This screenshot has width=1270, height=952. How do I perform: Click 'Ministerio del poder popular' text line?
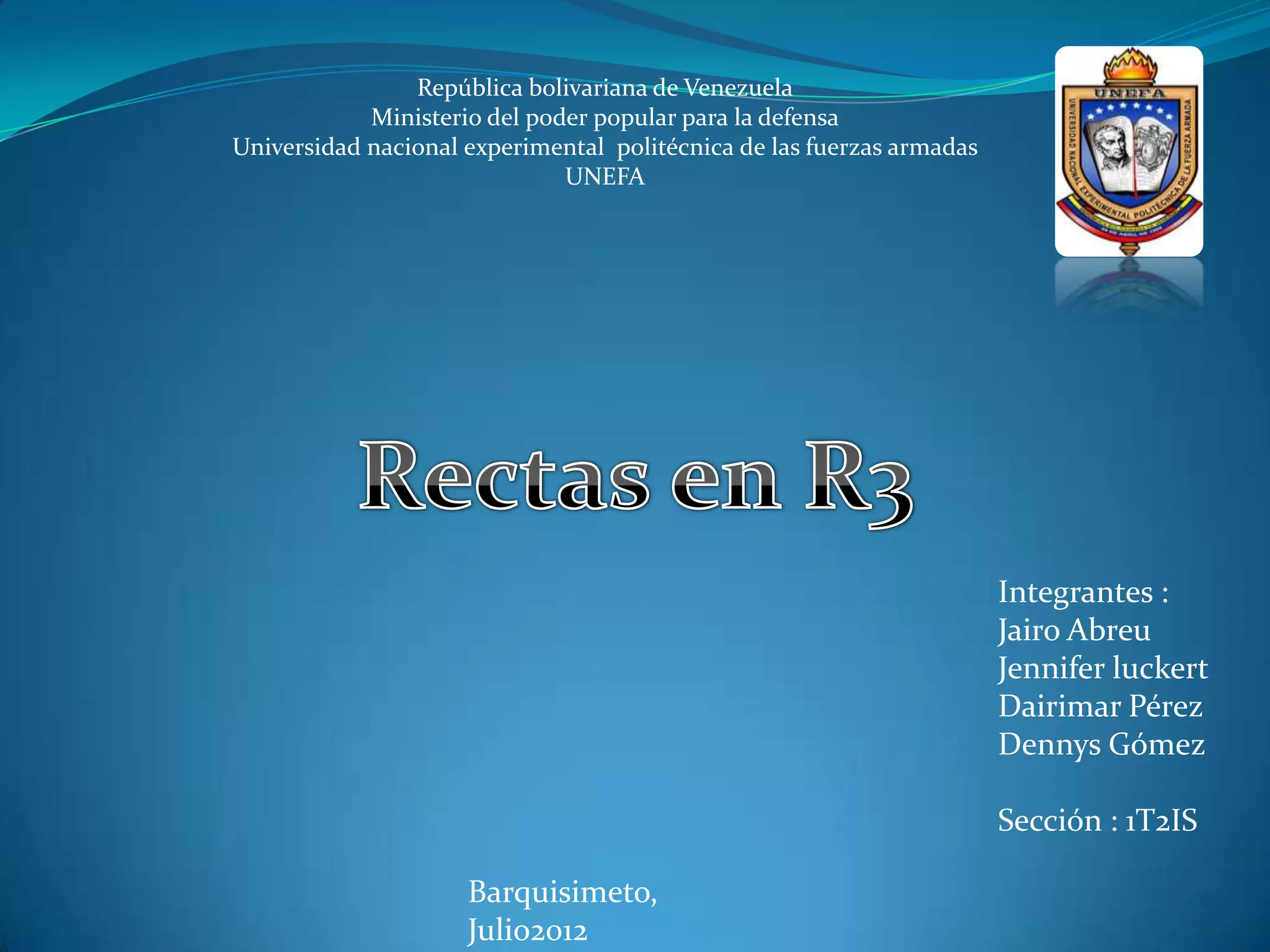605,117
